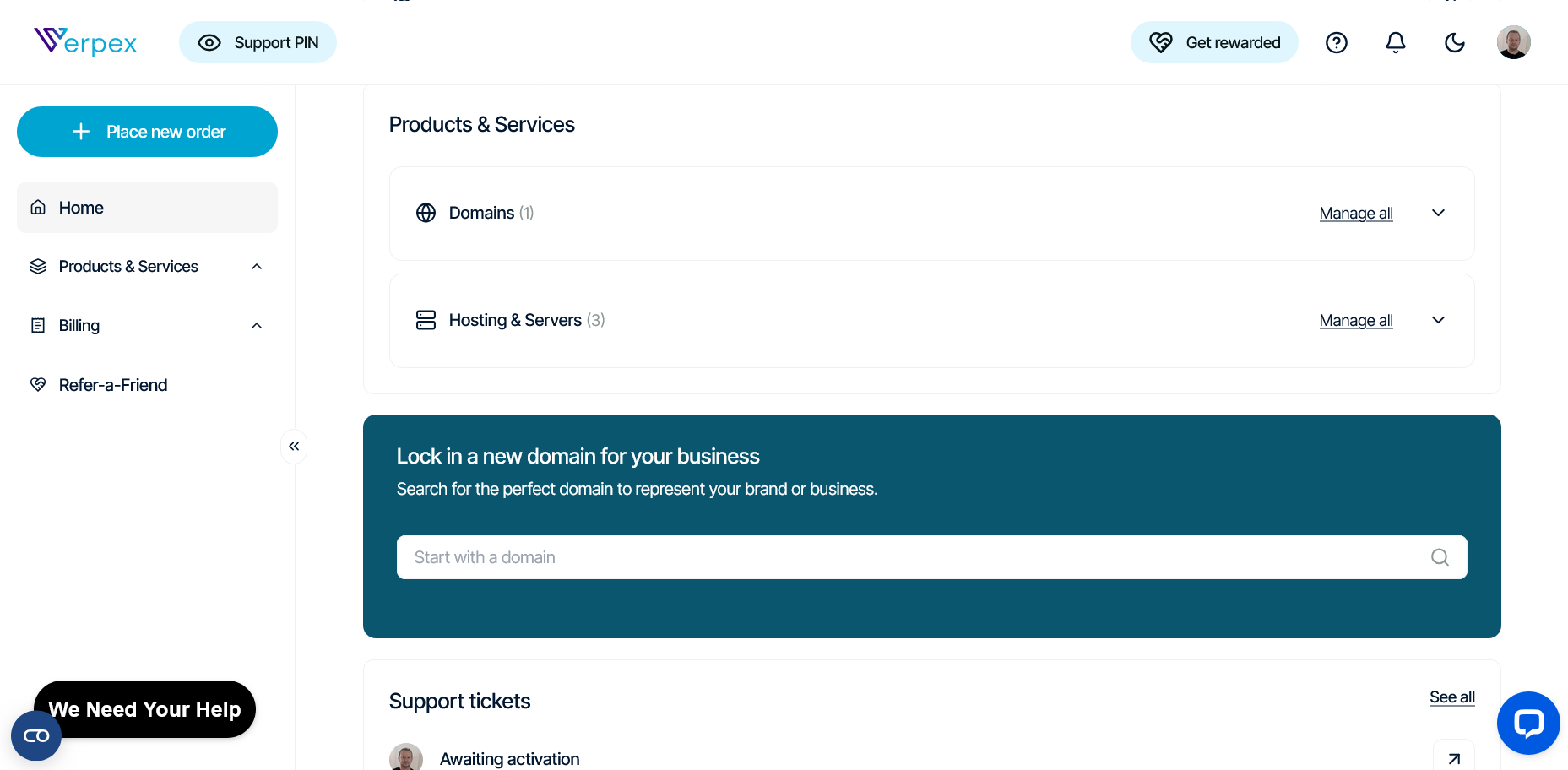
Task: Open the help question mark icon
Action: click(x=1337, y=42)
